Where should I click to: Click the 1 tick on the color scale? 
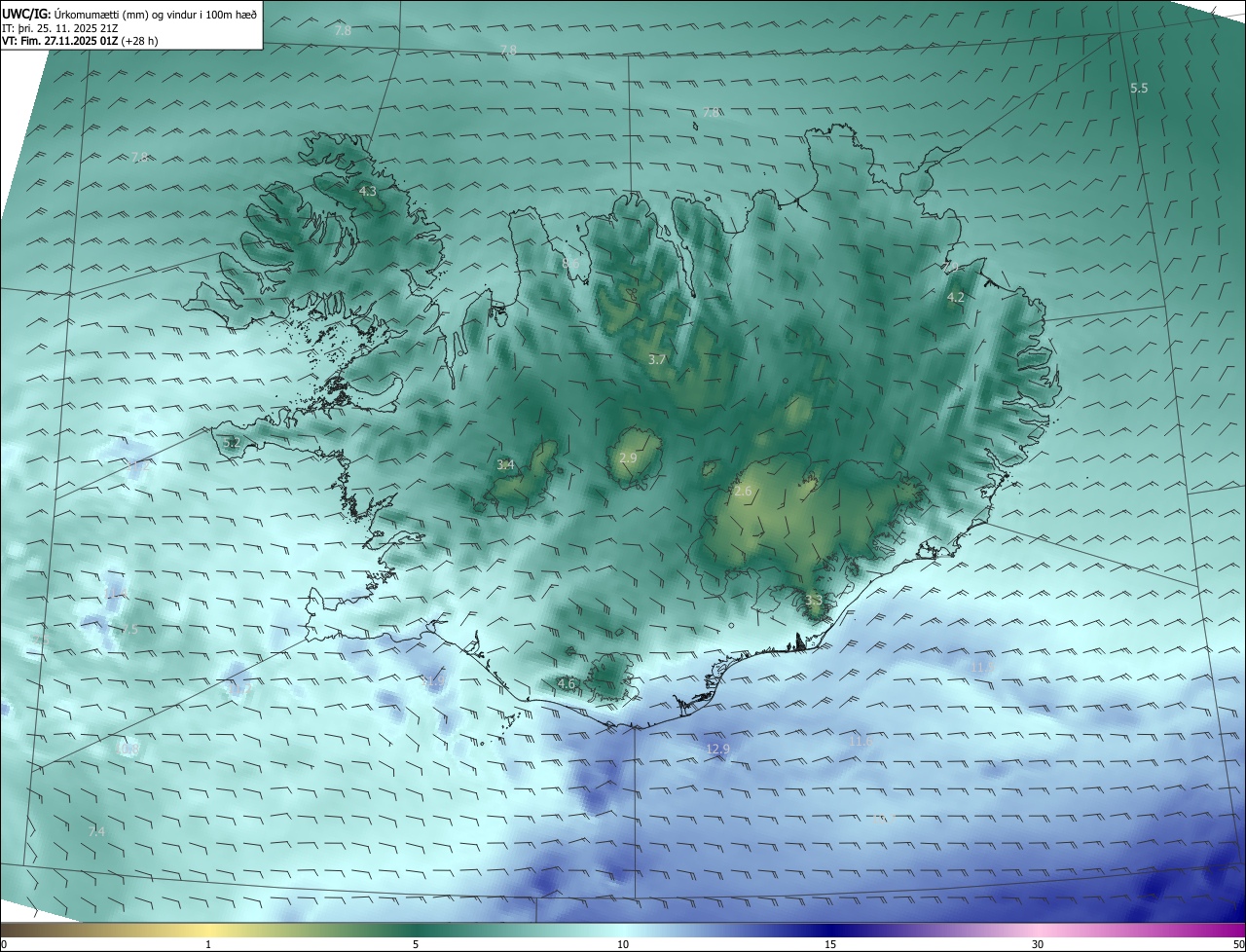click(x=208, y=945)
